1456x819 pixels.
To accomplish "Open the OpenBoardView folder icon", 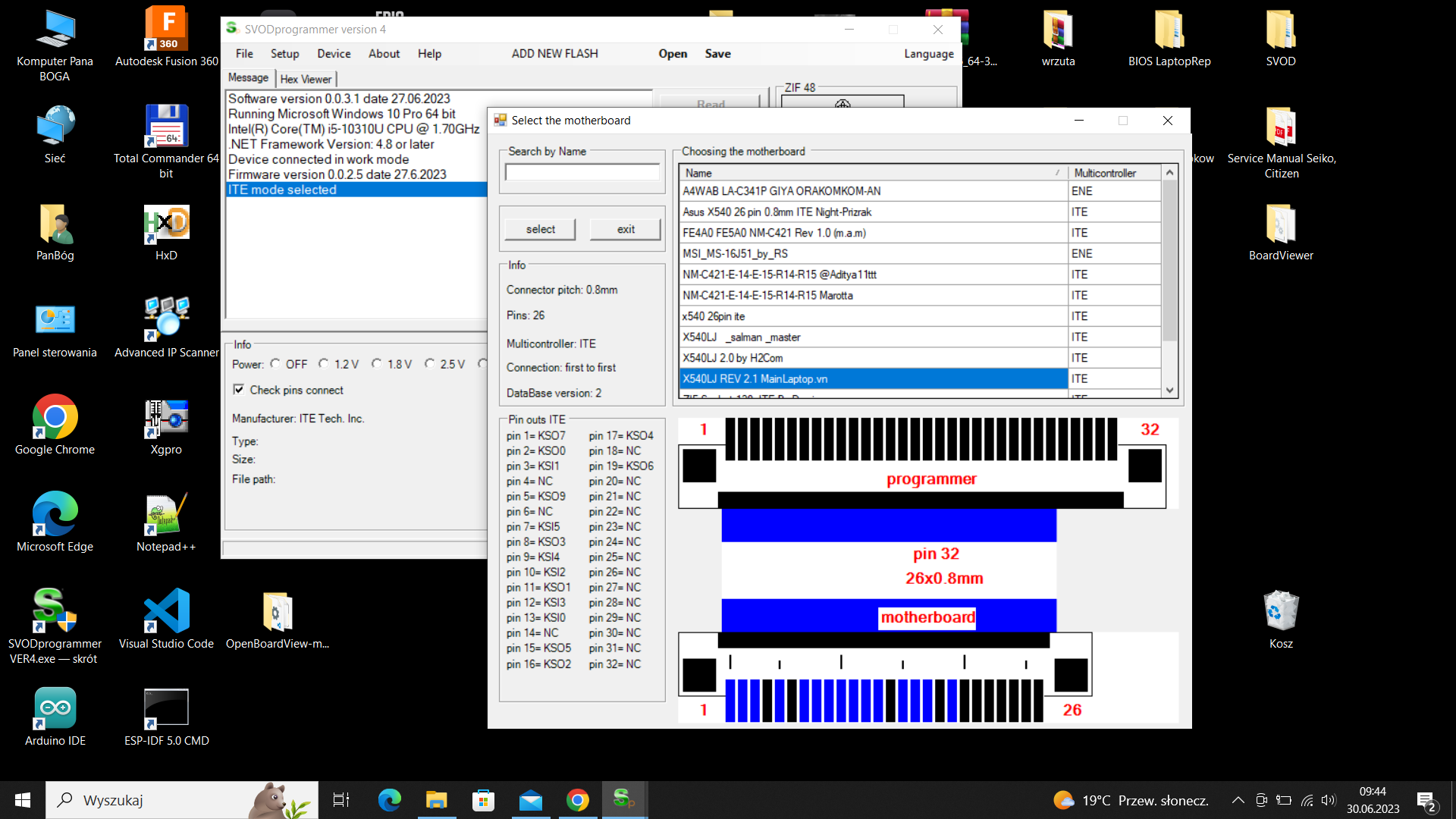I will tap(278, 613).
